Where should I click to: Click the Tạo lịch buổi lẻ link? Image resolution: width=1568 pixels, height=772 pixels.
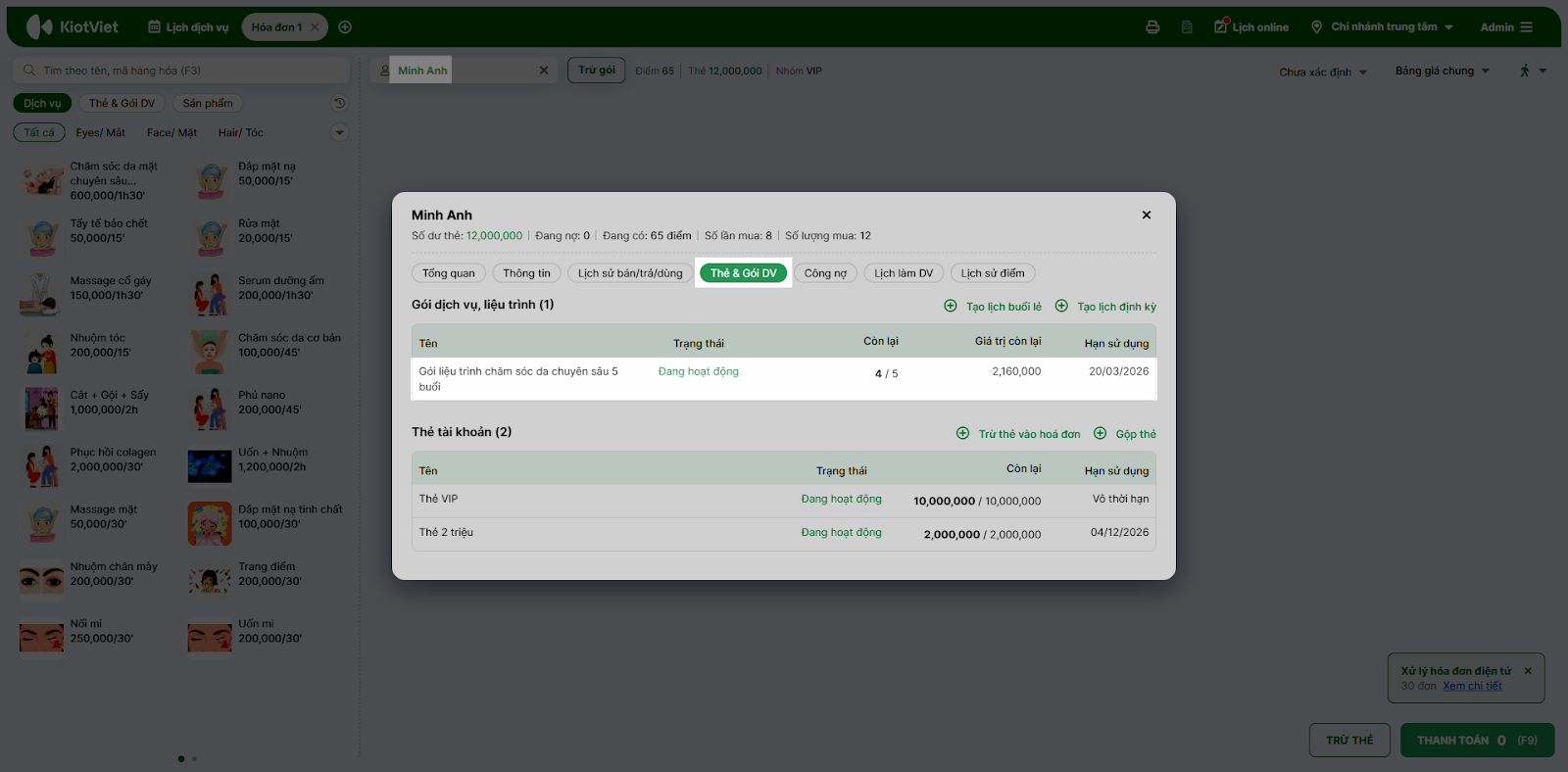pos(1004,307)
